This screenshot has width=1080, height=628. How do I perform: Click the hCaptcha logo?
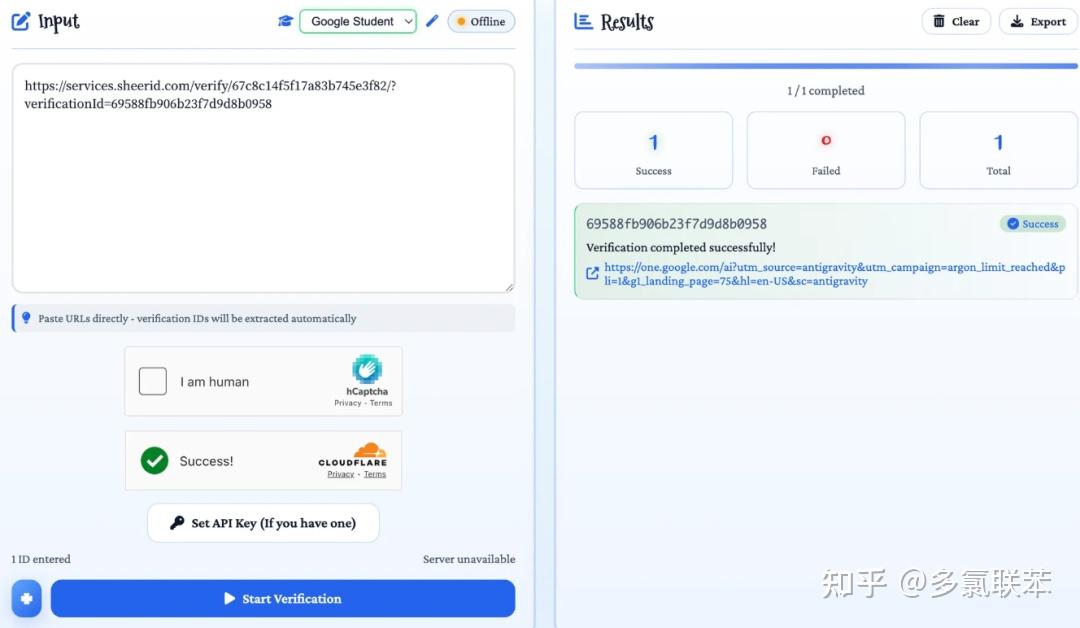click(367, 370)
